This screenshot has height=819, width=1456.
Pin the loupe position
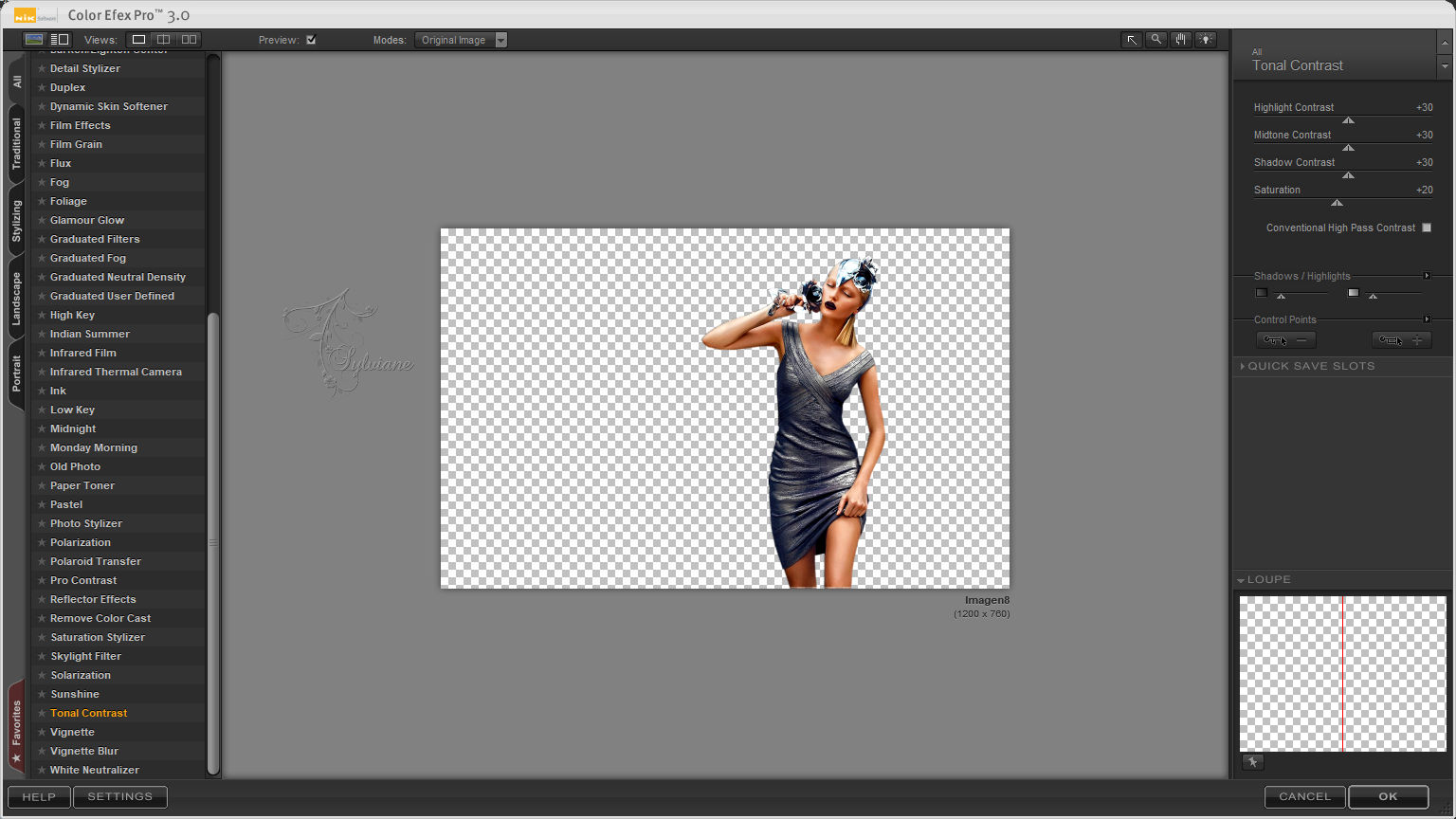click(x=1252, y=762)
